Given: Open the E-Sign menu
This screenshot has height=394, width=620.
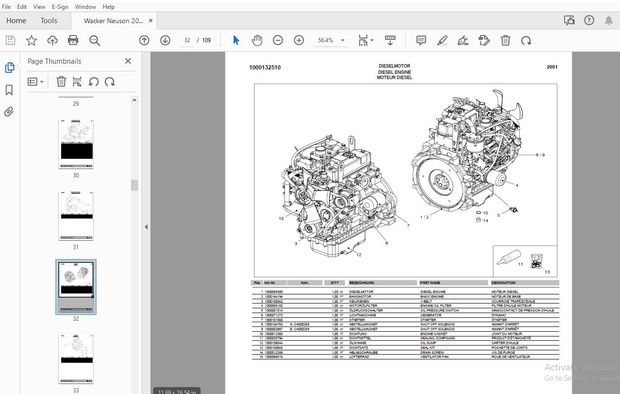Looking at the screenshot, I should [60, 7].
